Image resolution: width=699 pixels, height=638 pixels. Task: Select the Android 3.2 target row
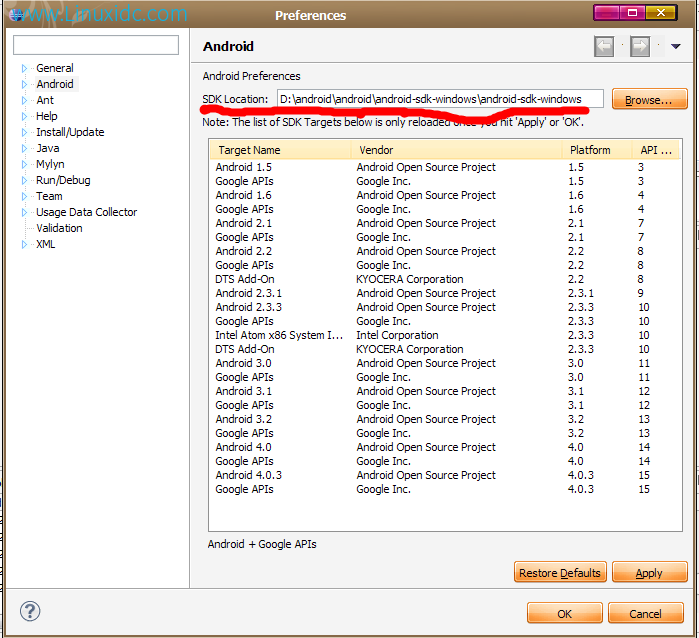point(445,420)
